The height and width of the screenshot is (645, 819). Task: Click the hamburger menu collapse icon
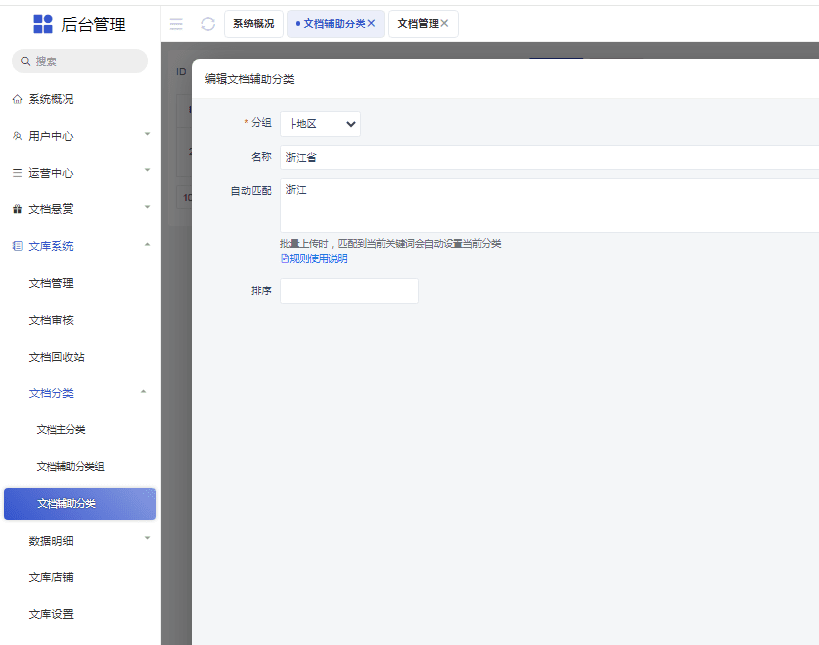(176, 24)
